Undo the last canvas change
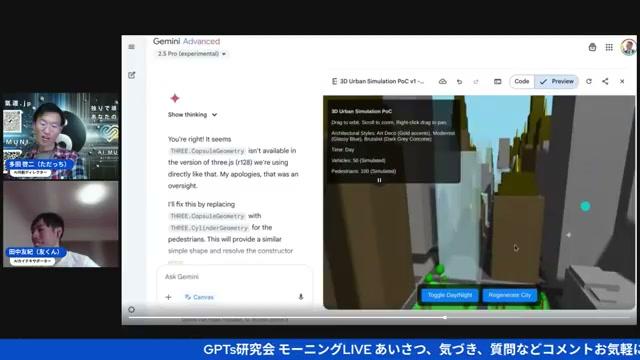The image size is (640, 360). tap(459, 82)
